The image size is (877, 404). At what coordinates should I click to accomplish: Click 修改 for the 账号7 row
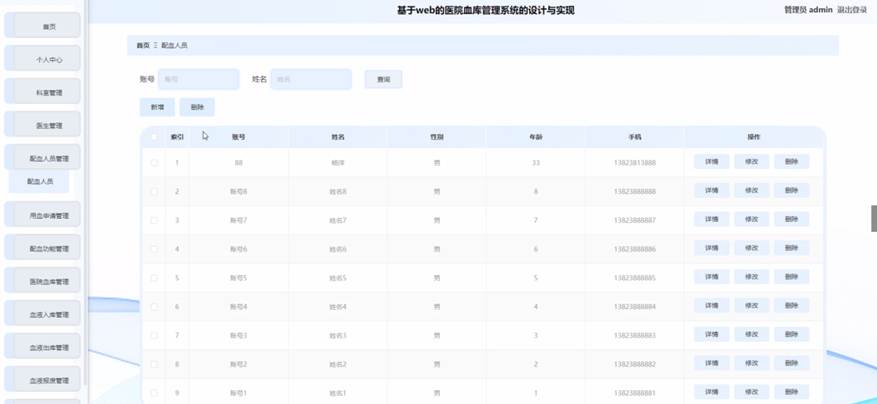coord(751,219)
